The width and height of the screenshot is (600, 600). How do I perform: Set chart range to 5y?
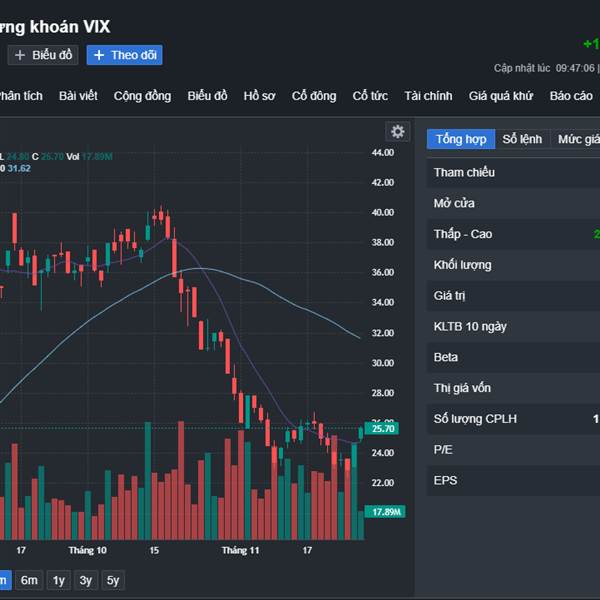[113, 580]
